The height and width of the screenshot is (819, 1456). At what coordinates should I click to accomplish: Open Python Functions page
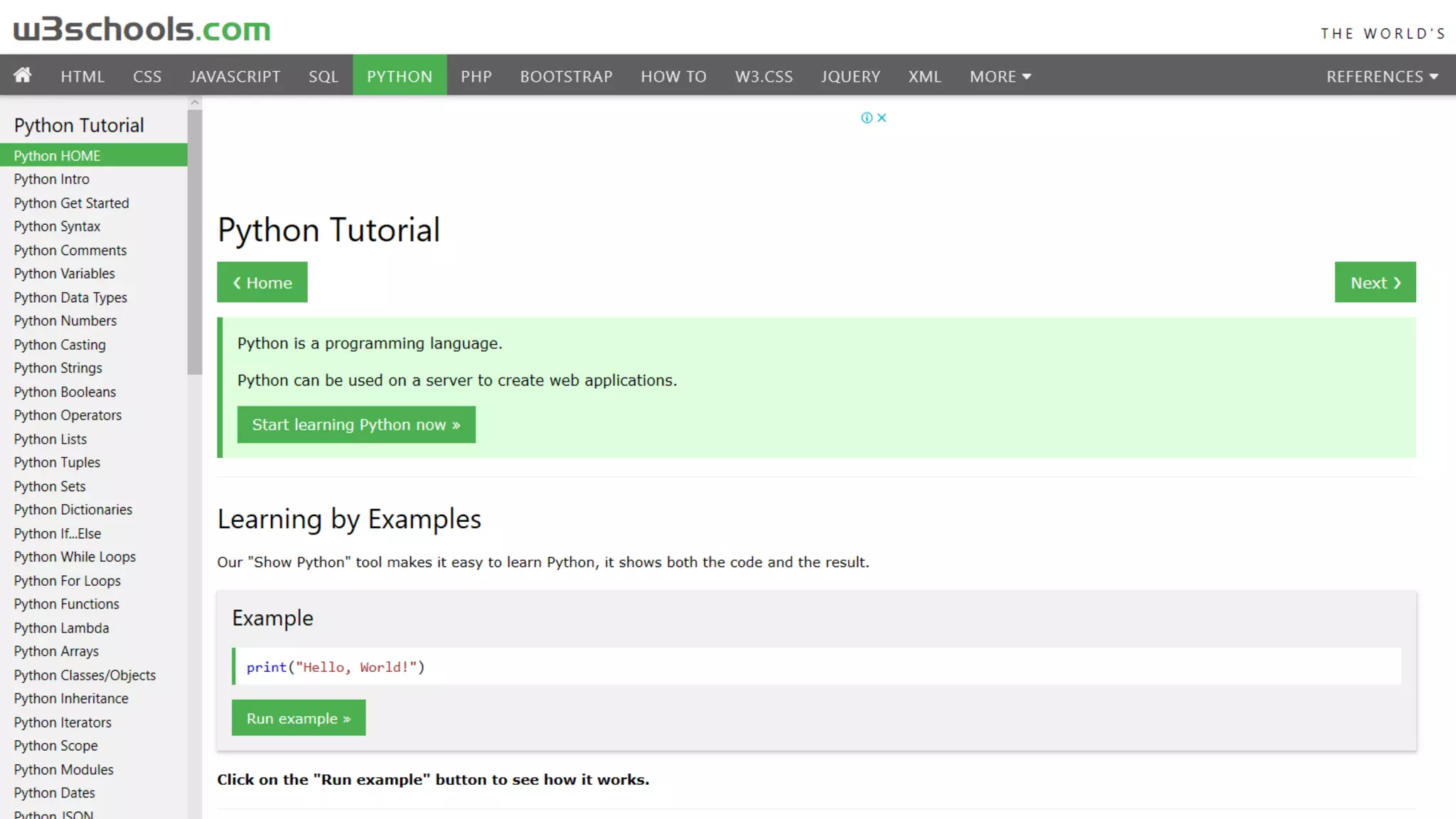click(94, 604)
